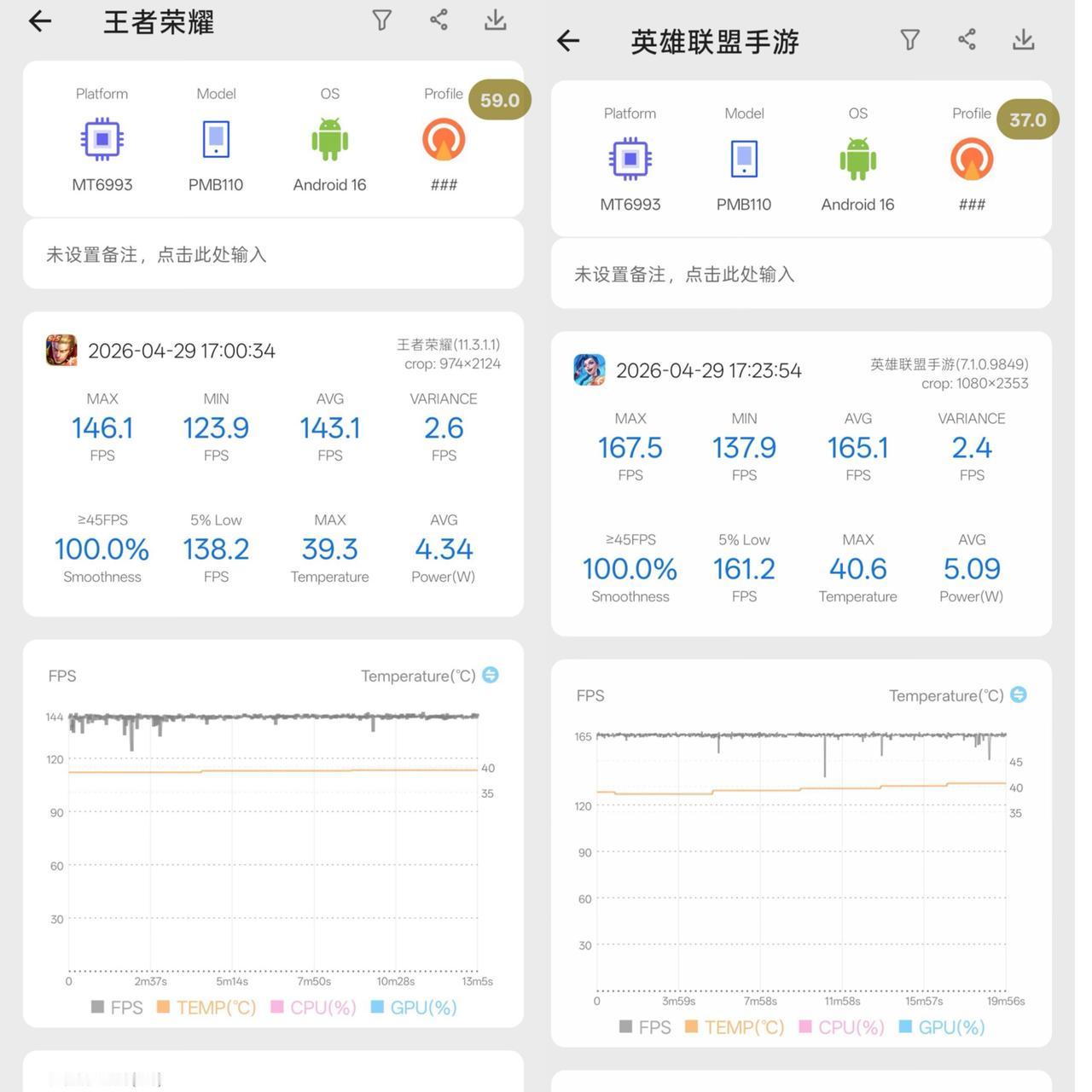Tap the 英雄联盟手游 page title
Screen dimensions: 1092x1092
tap(715, 42)
